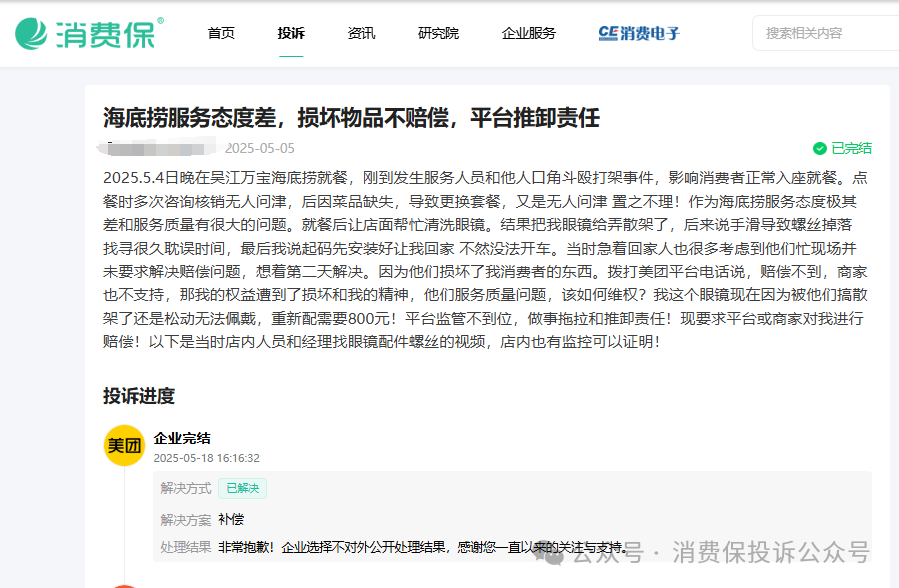899x588 pixels.
Task: Click the 解决方式 label
Action: tap(186, 488)
